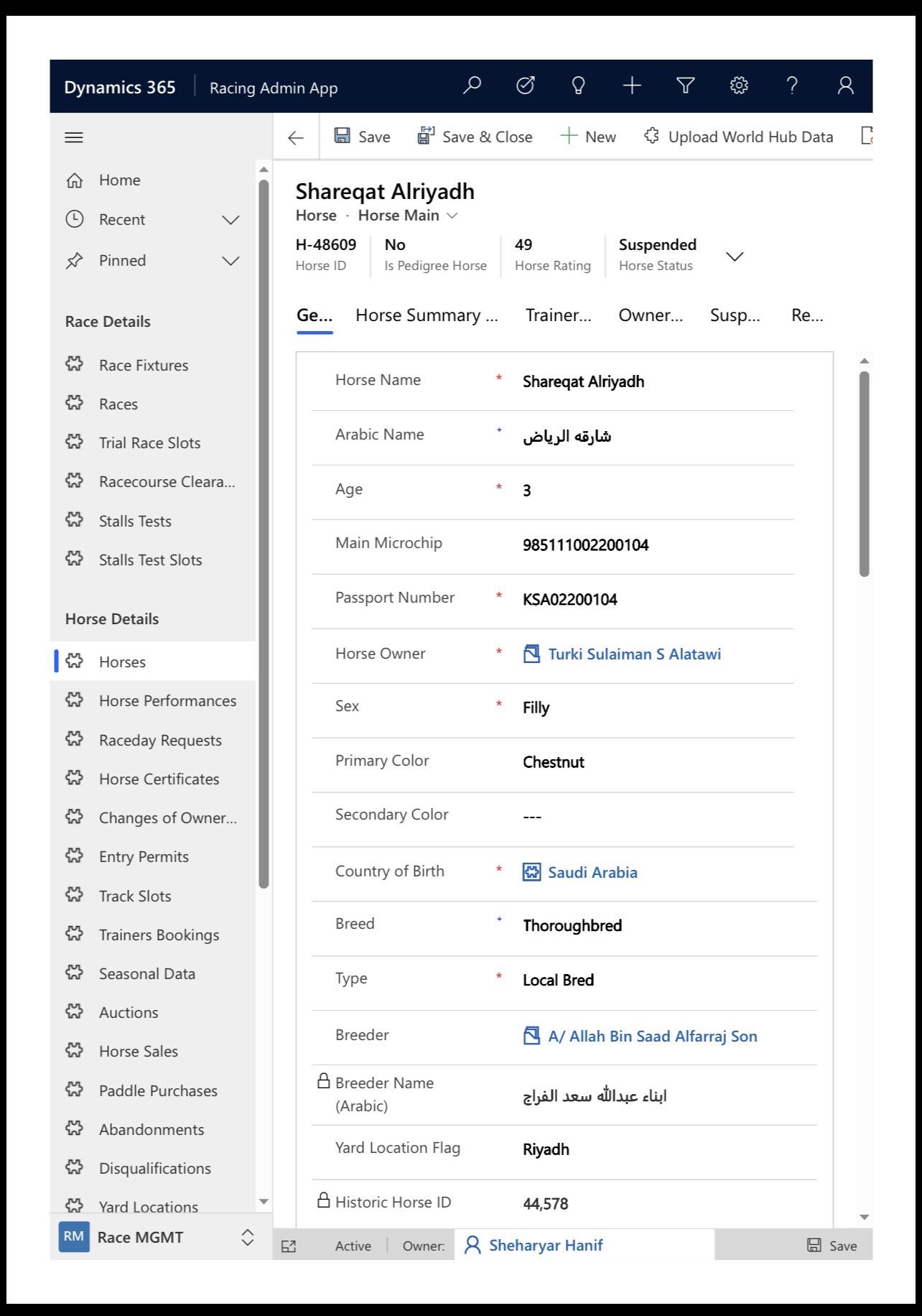Open the advanced find filter icon
This screenshot has height=1316, width=922.
pyautogui.click(x=686, y=86)
